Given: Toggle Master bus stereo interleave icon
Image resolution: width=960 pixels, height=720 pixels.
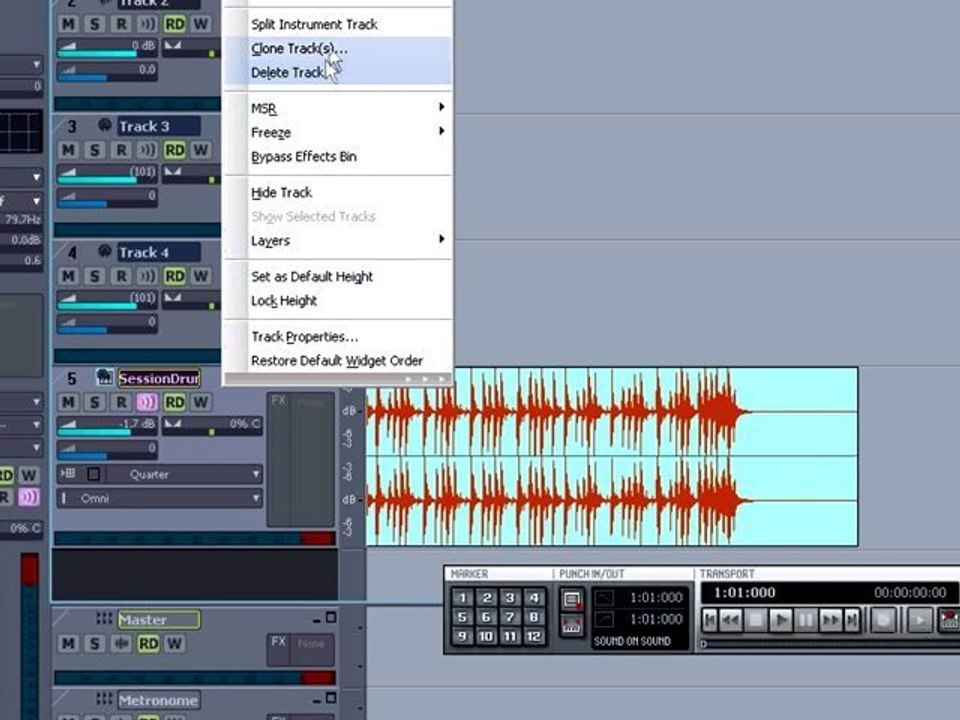Looking at the screenshot, I should tap(121, 643).
